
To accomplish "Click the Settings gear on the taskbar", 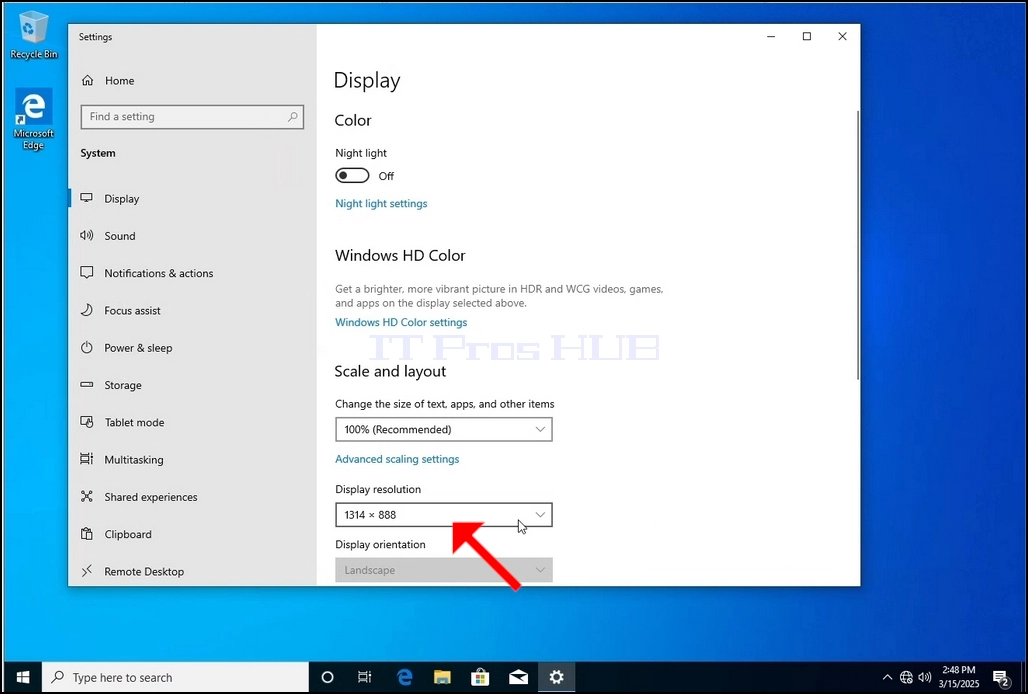I will 557,677.
